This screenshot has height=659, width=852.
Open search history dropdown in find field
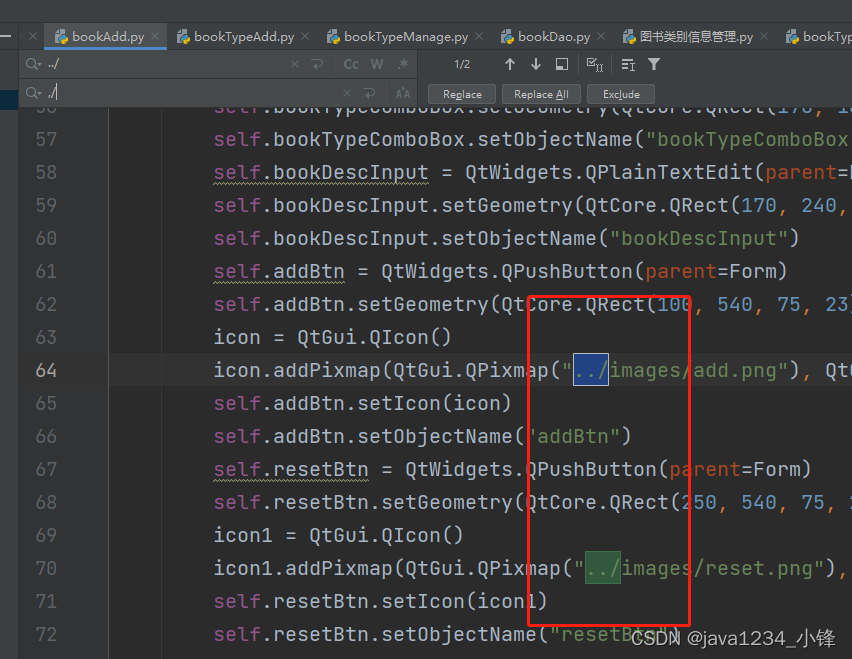(34, 64)
